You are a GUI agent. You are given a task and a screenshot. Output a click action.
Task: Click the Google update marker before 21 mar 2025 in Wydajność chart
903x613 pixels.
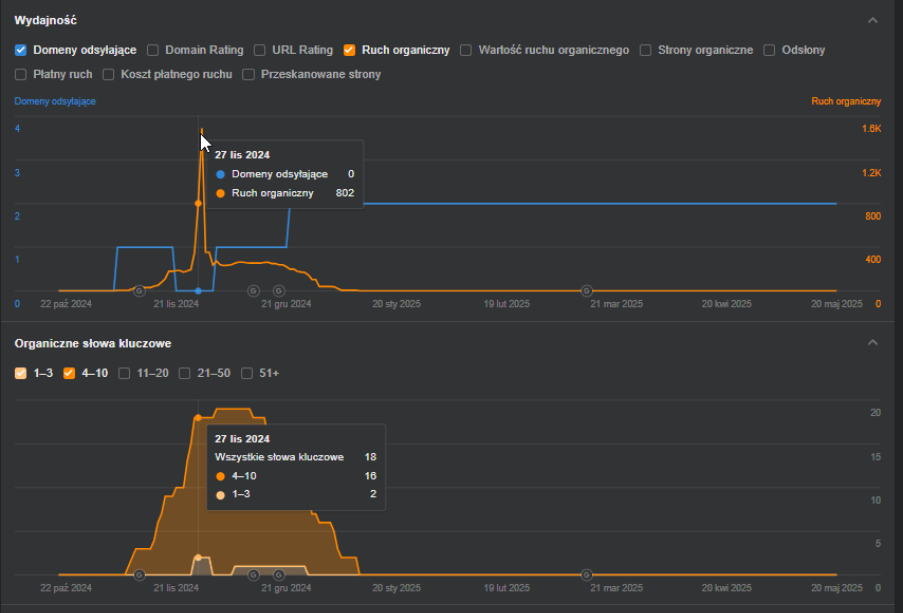coord(586,291)
